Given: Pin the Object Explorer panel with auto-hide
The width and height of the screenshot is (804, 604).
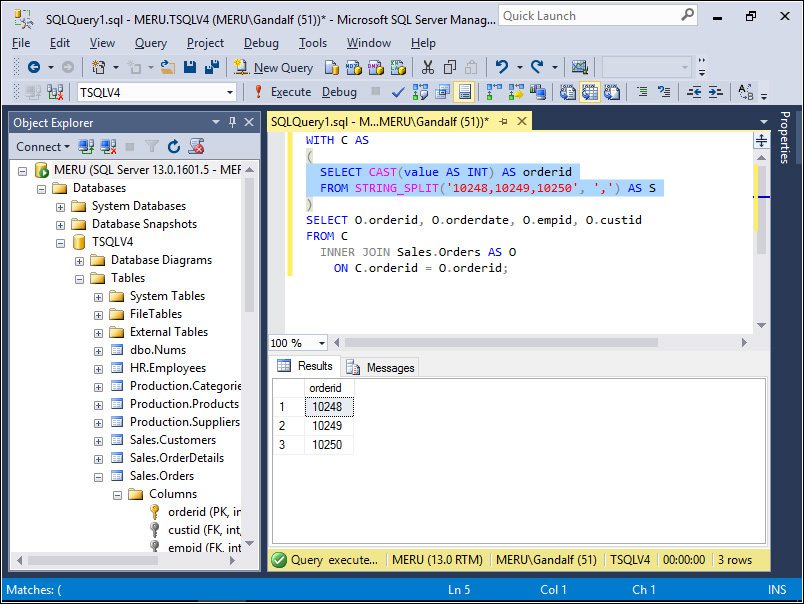Looking at the screenshot, I should 232,122.
